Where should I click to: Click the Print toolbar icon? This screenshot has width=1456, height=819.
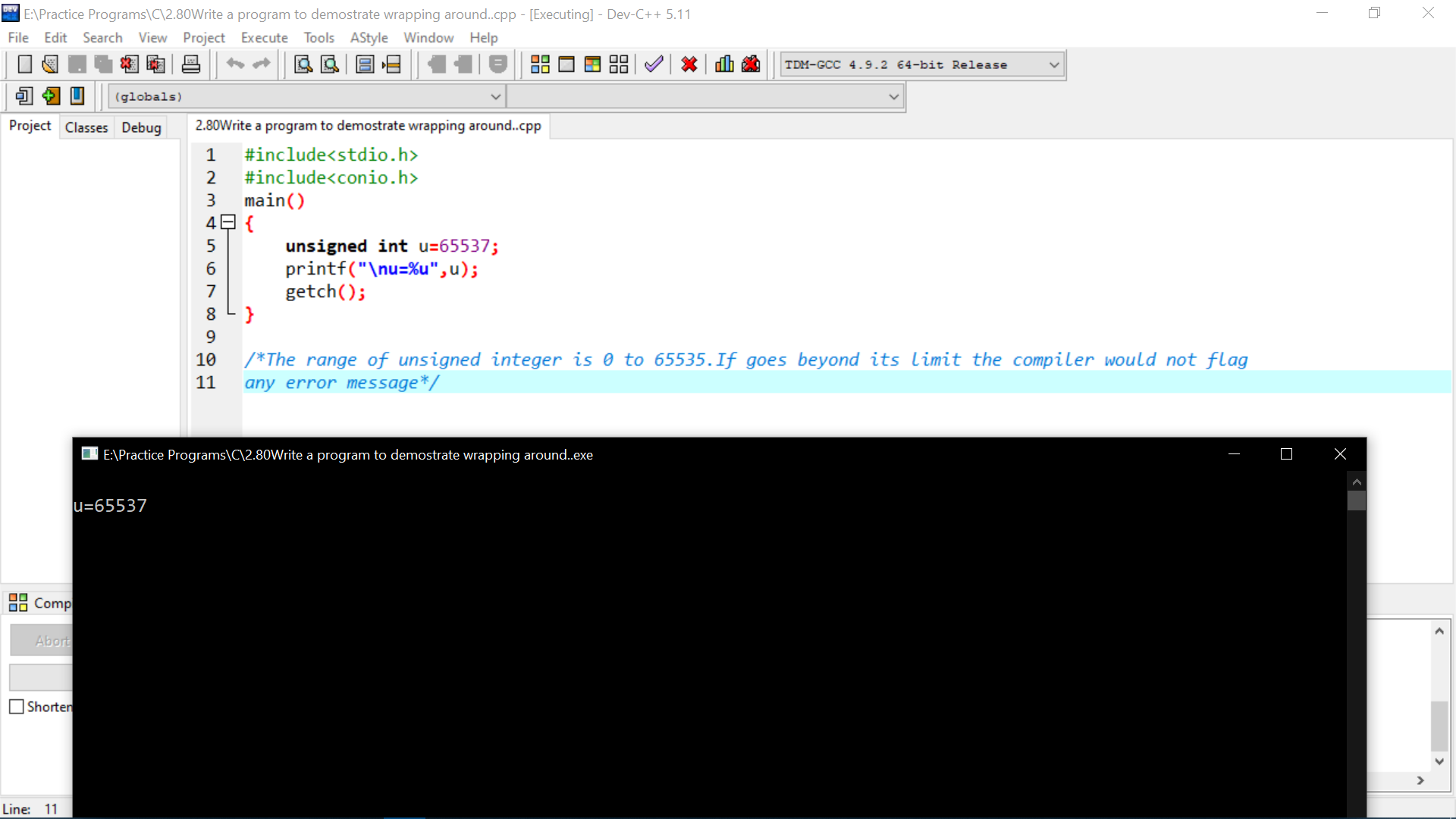pyautogui.click(x=191, y=64)
